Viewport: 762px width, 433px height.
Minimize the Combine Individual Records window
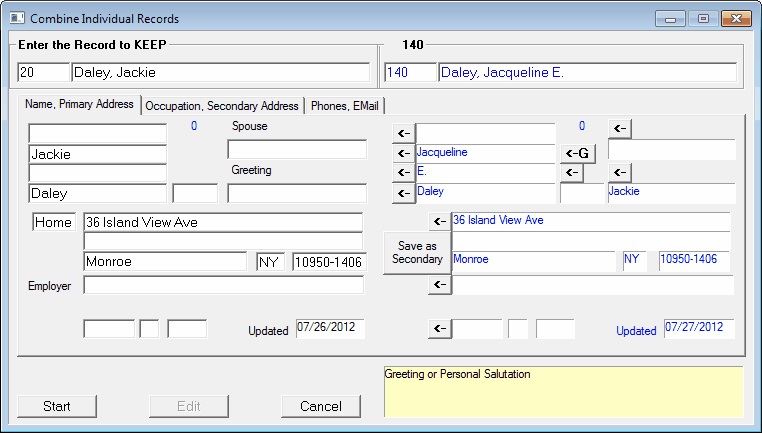point(670,19)
